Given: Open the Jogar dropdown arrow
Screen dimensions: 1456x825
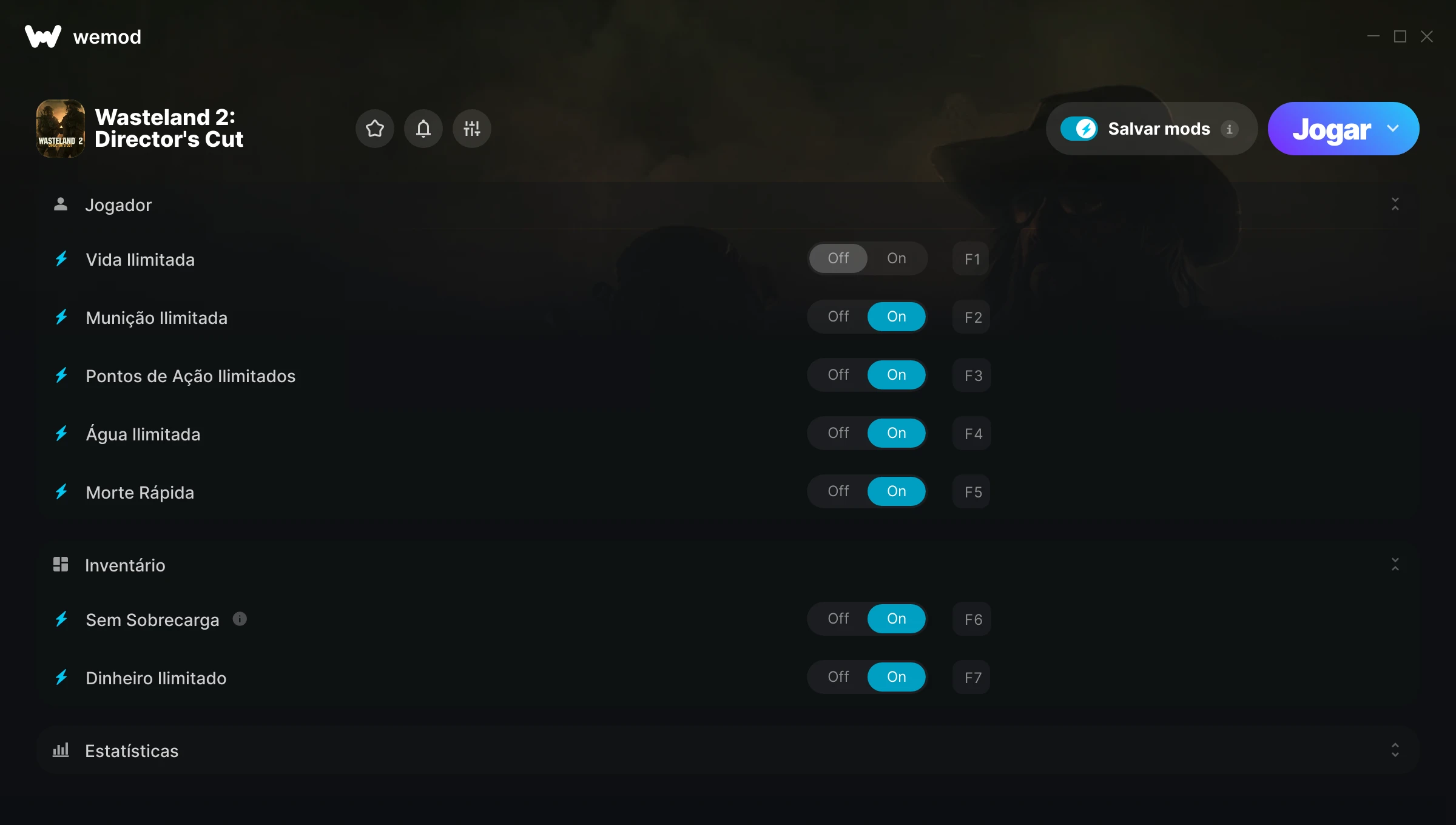Looking at the screenshot, I should (1393, 129).
